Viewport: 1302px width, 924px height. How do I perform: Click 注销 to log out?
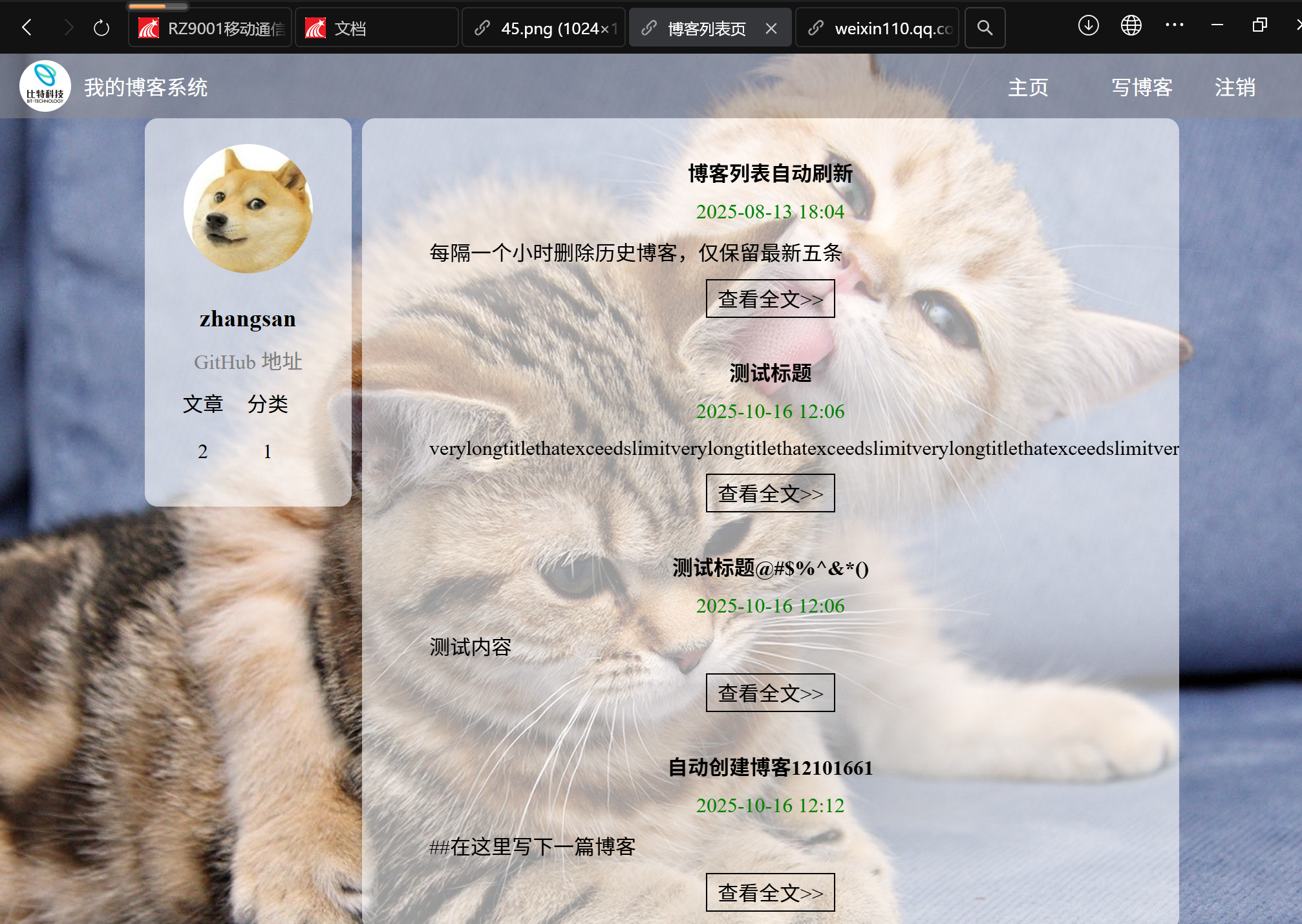(x=1235, y=87)
